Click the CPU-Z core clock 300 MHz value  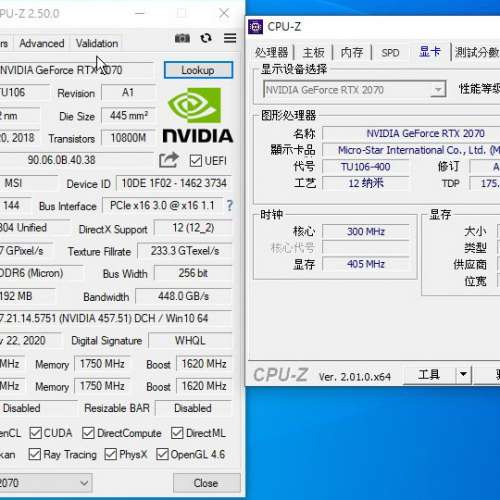pyautogui.click(x=366, y=231)
